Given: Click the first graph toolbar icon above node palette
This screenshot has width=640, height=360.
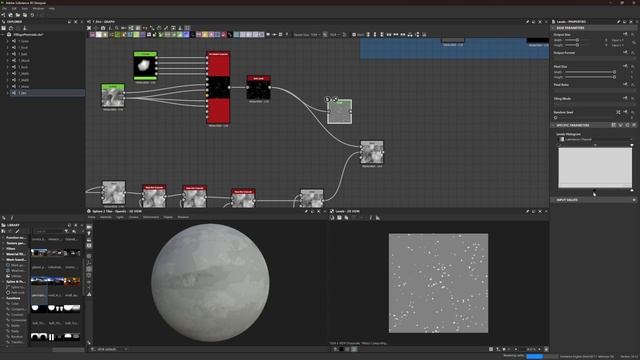Looking at the screenshot, I should click(x=89, y=28).
